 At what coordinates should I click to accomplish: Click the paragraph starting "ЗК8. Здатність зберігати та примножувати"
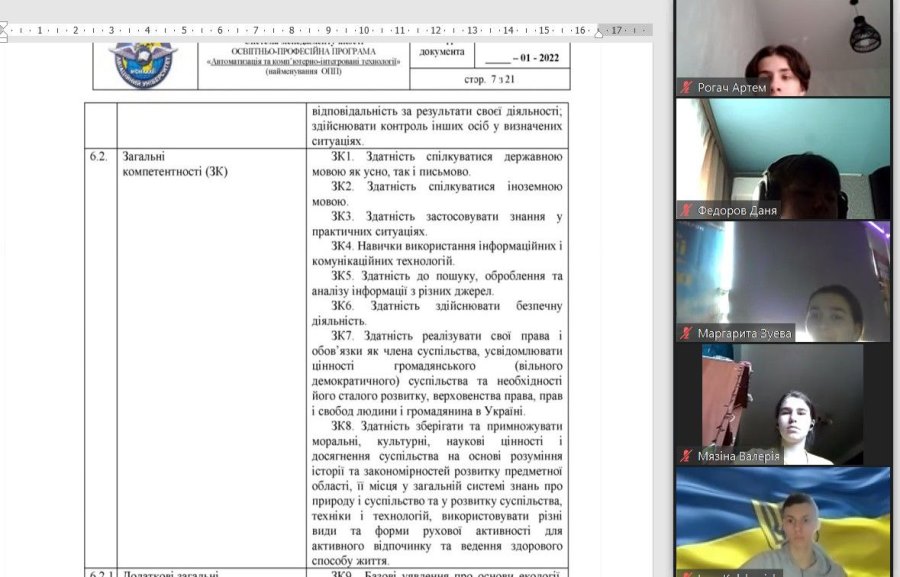pyautogui.click(x=437, y=494)
